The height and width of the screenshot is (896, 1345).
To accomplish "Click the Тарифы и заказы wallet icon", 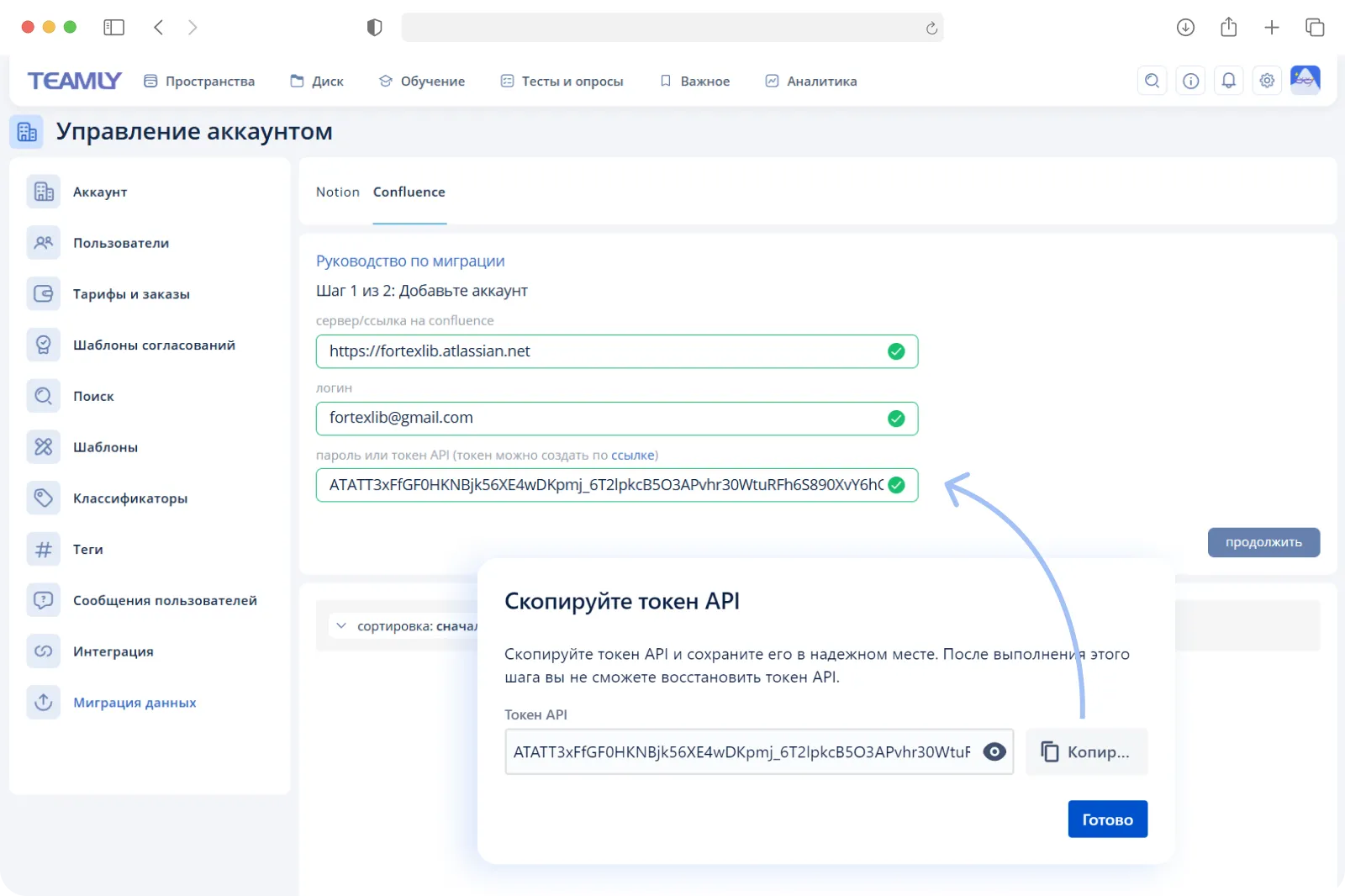I will 44,294.
